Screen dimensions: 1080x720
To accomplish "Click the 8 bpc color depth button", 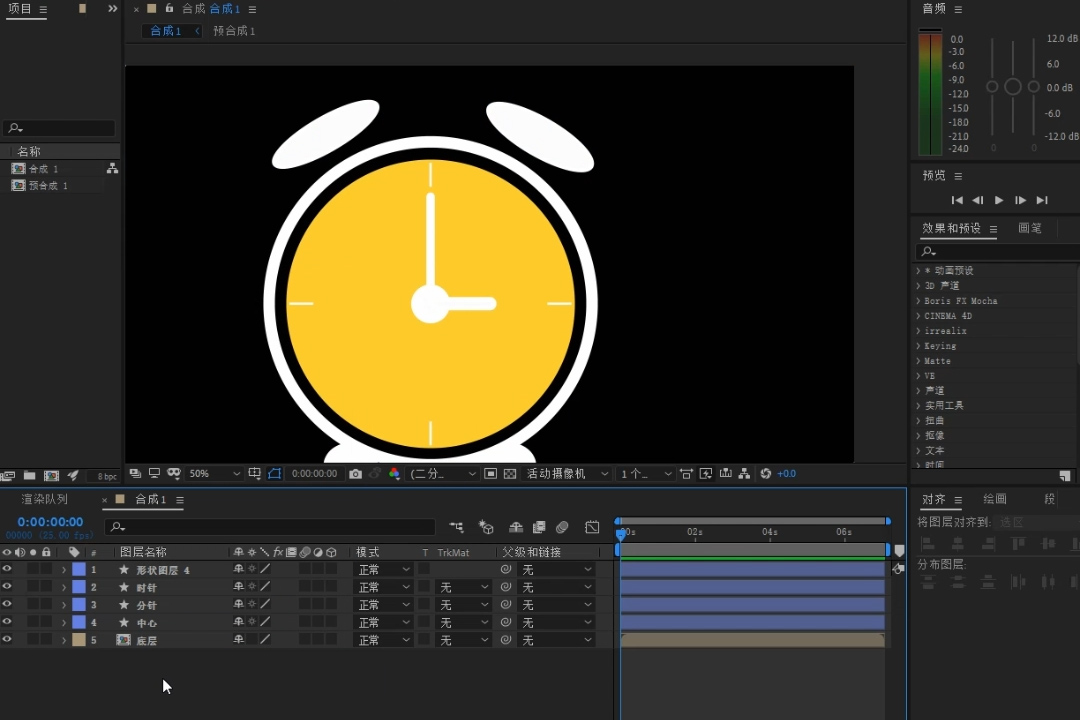I will [x=107, y=476].
